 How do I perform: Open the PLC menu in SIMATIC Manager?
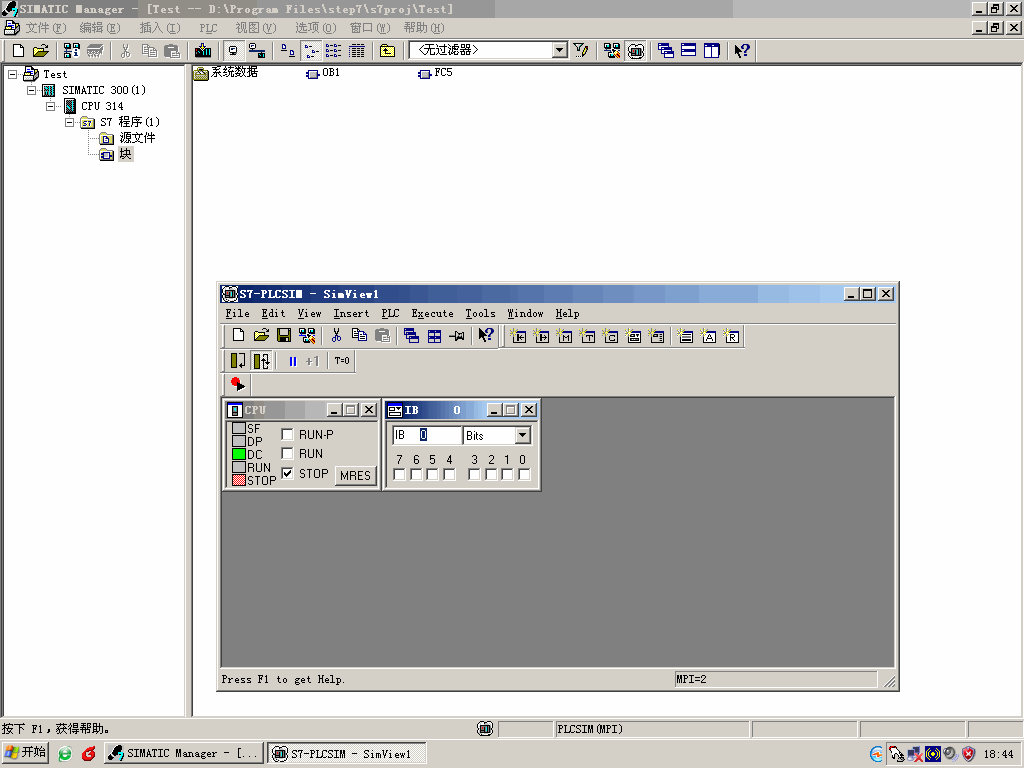click(x=208, y=28)
